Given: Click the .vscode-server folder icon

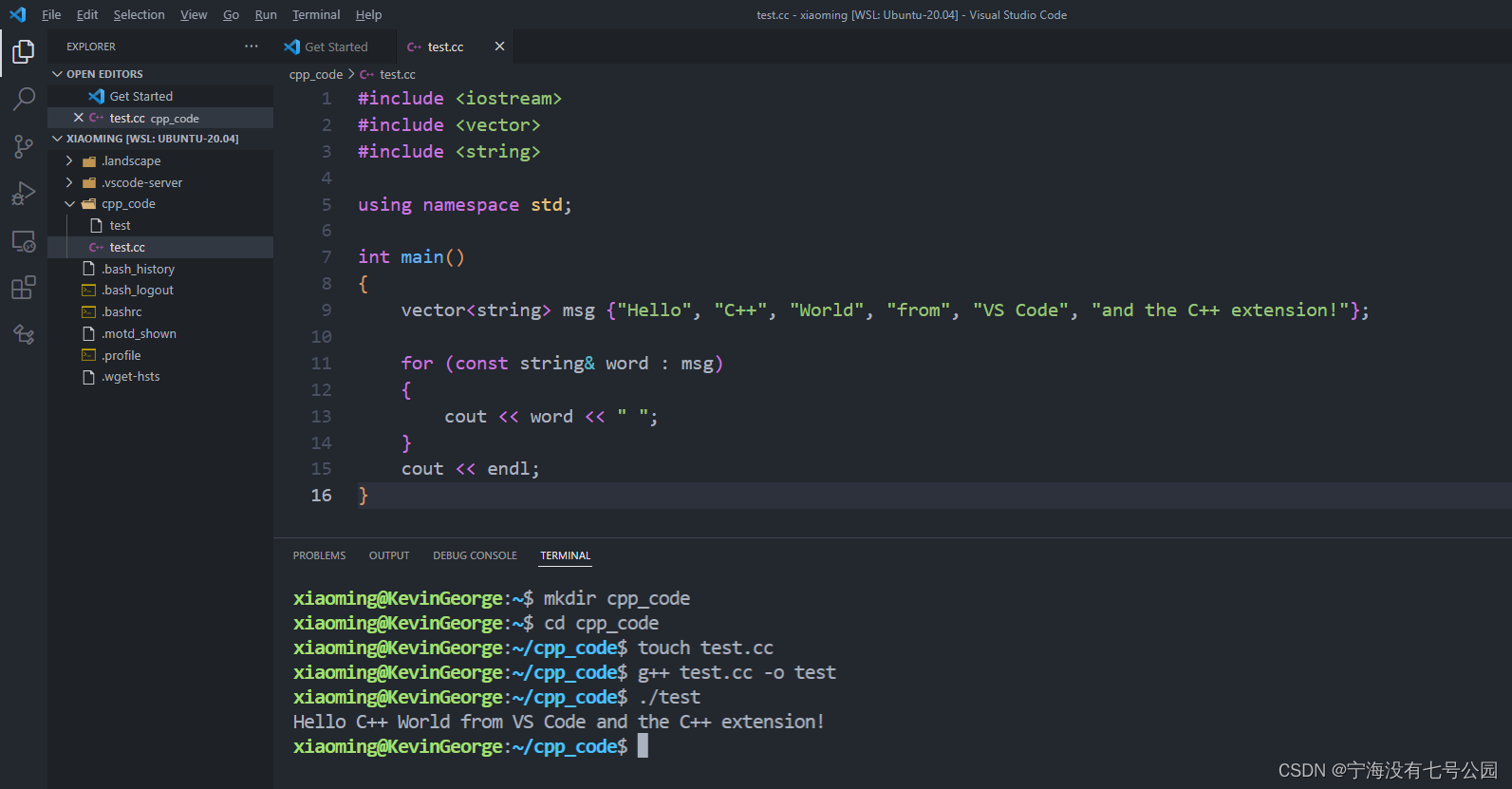Looking at the screenshot, I should click(89, 183).
